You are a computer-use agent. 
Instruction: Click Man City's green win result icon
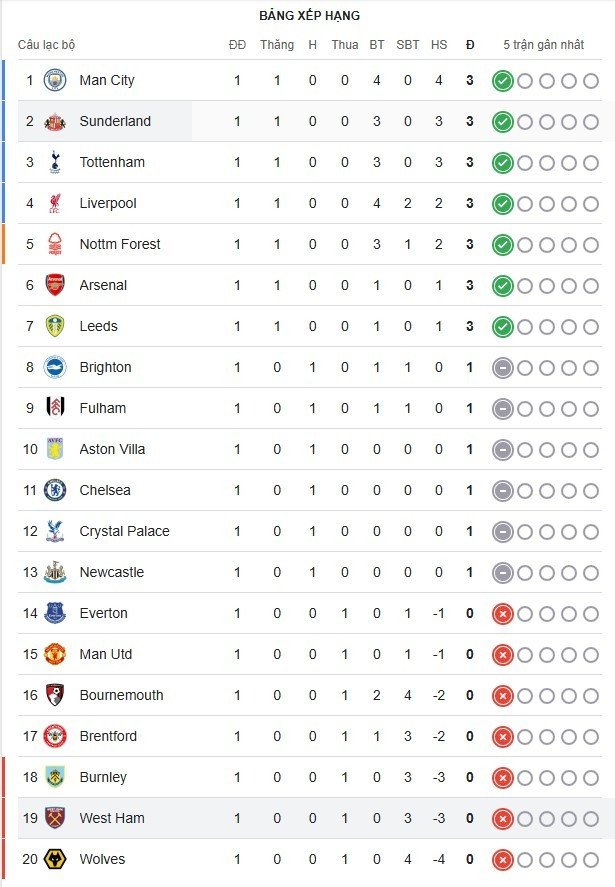502,81
